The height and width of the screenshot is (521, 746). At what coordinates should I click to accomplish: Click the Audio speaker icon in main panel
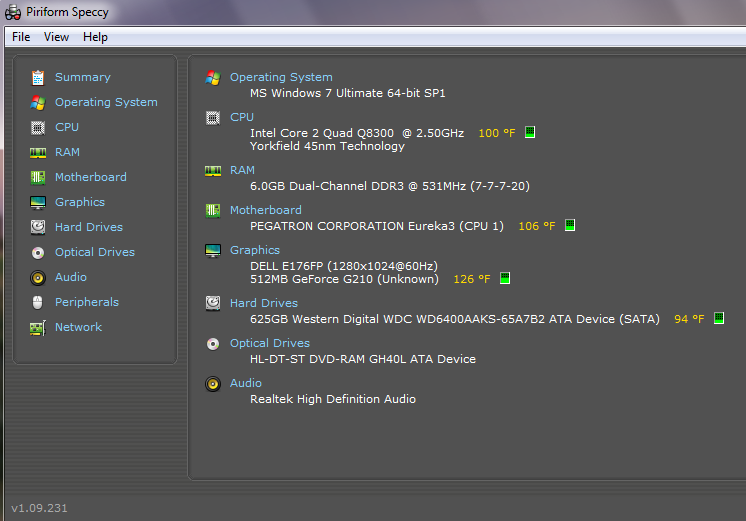tap(213, 383)
